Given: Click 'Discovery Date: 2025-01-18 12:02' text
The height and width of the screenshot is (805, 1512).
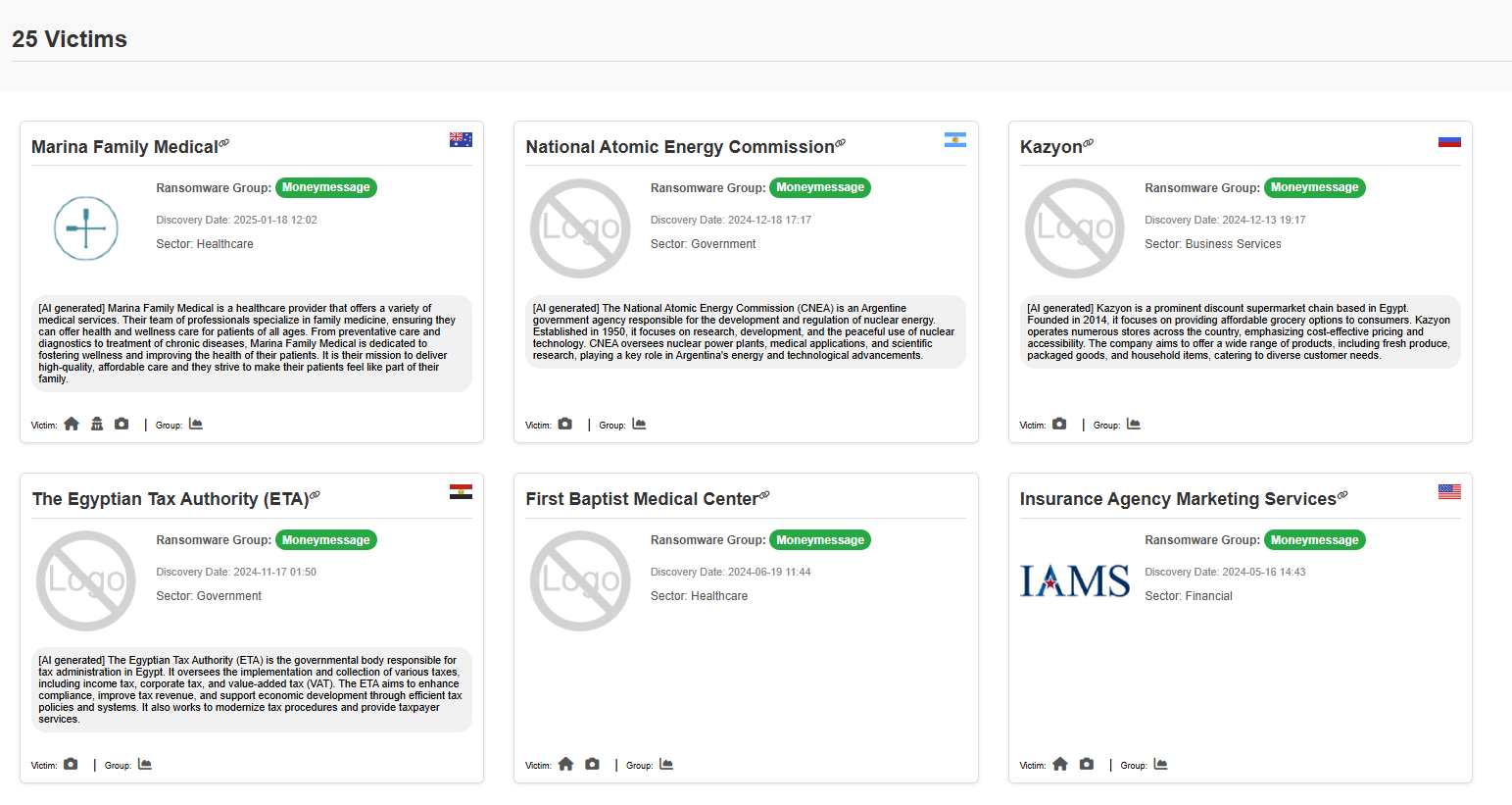Looking at the screenshot, I should [x=236, y=220].
